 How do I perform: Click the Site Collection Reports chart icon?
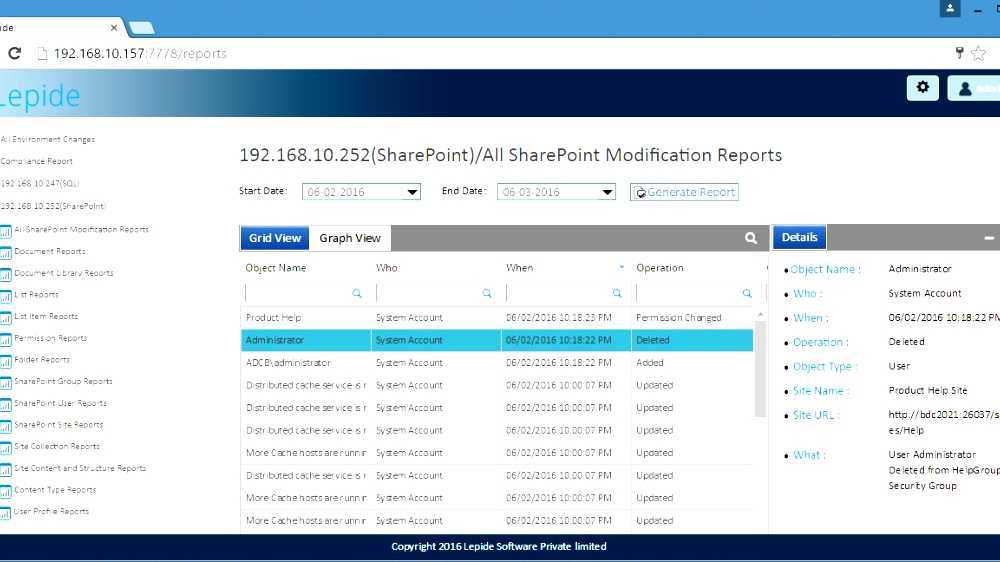coord(6,448)
